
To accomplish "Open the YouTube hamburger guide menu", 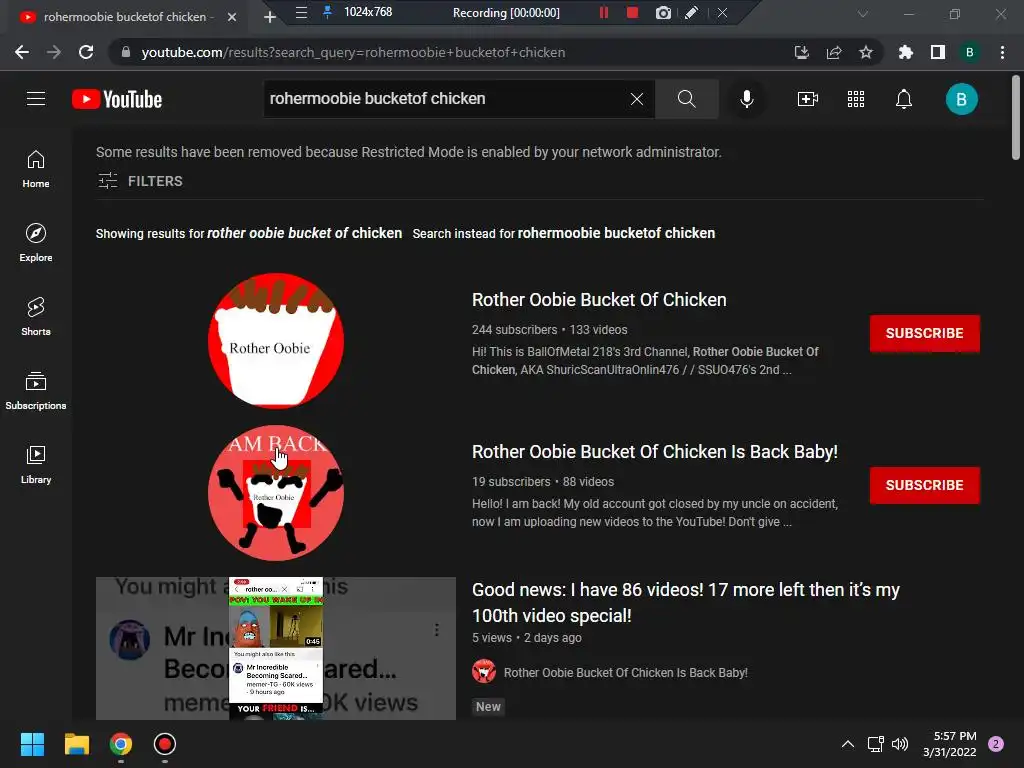I will (36, 99).
